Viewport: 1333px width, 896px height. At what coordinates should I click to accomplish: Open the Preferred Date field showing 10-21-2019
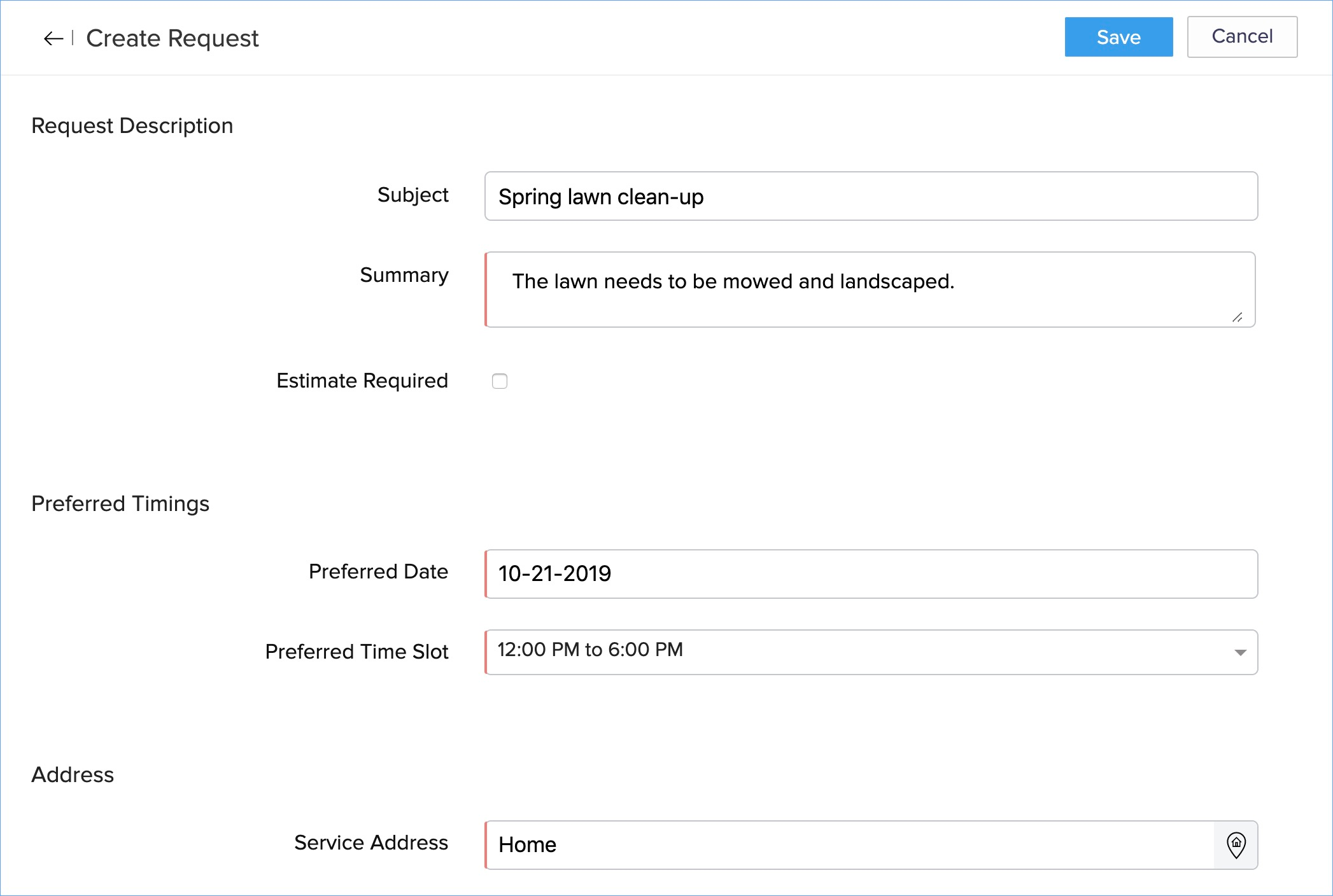click(870, 574)
